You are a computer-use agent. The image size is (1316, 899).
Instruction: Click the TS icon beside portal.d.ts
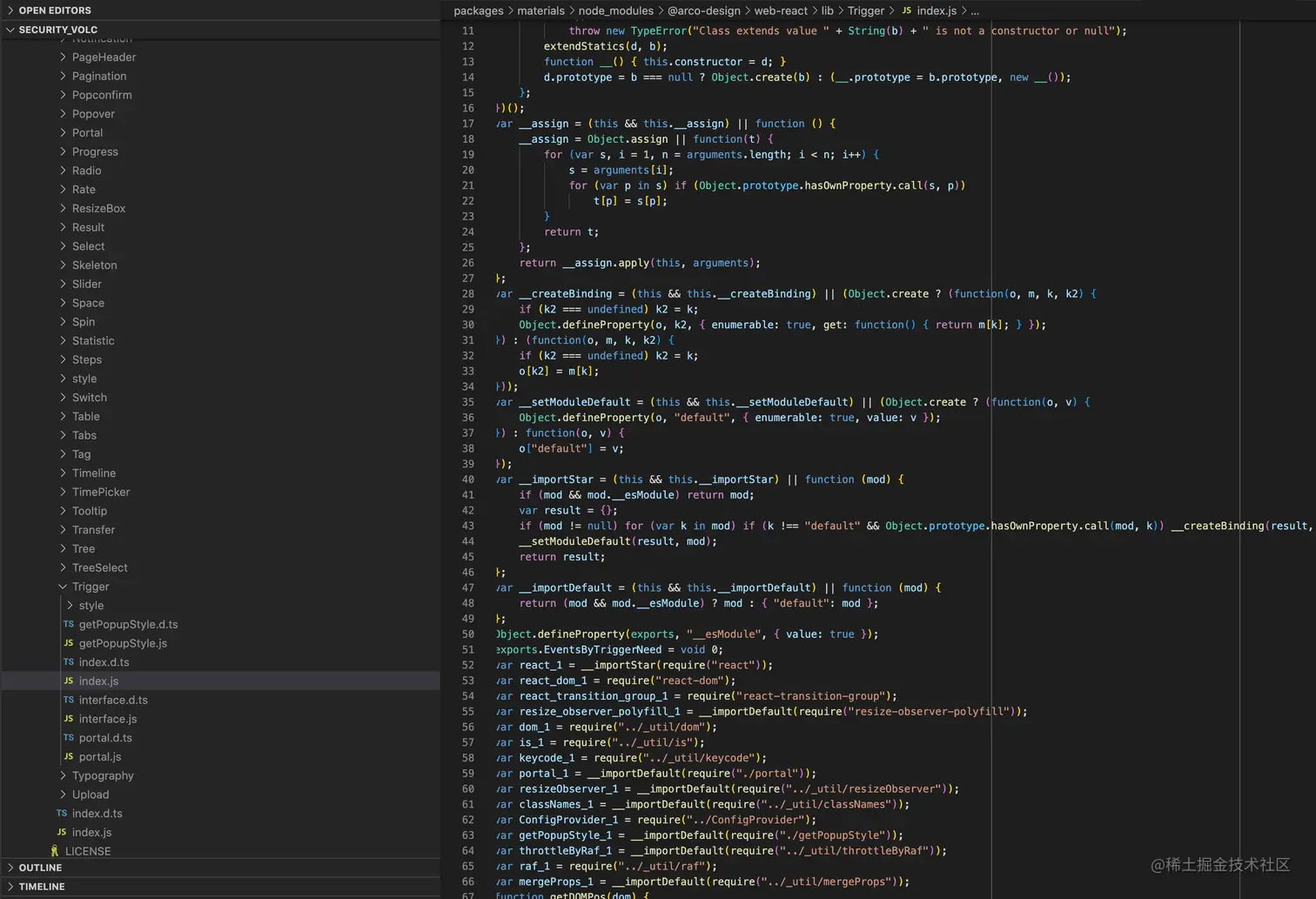click(69, 737)
